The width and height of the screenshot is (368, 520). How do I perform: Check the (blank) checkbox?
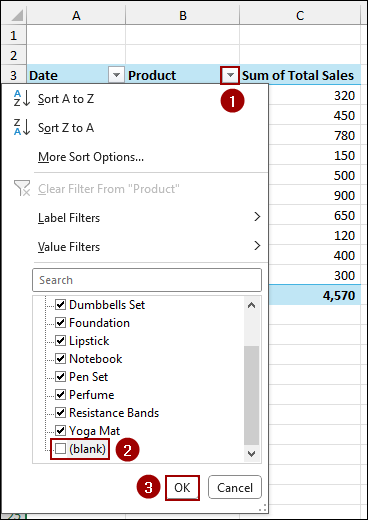pos(60,449)
